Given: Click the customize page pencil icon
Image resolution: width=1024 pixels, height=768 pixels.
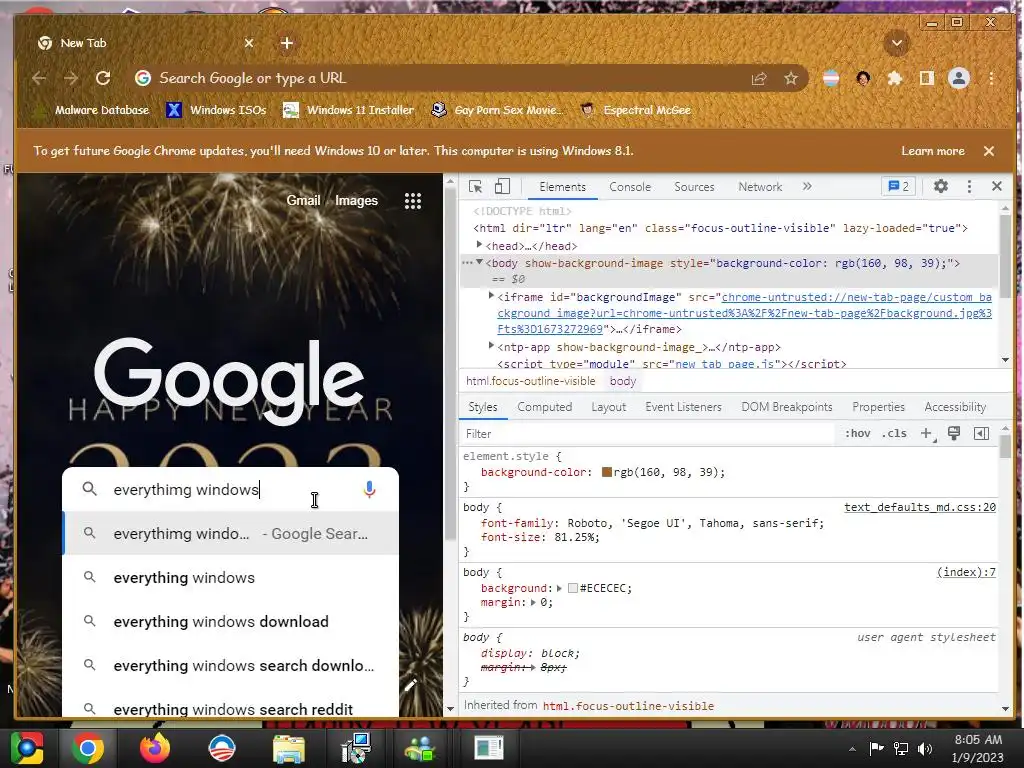Looking at the screenshot, I should coord(411,685).
